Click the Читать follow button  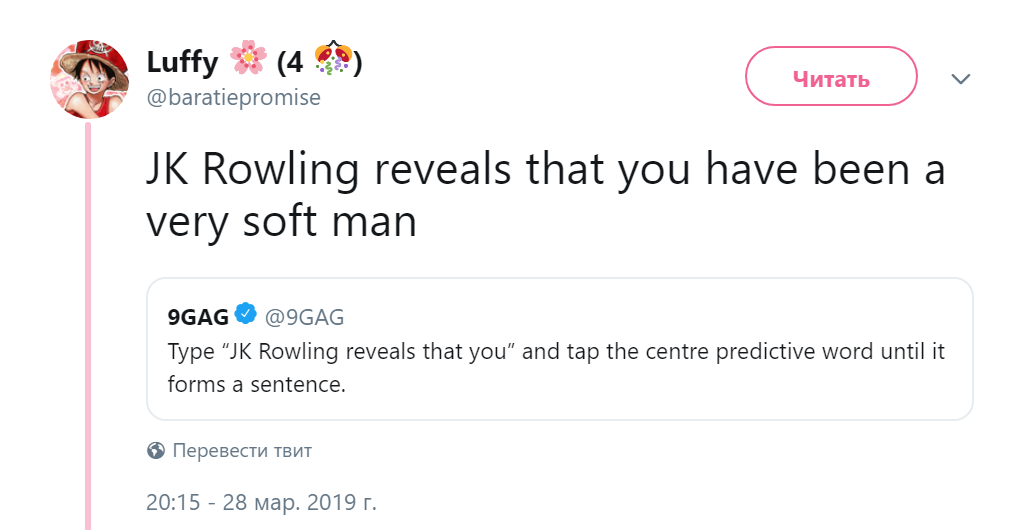[831, 76]
